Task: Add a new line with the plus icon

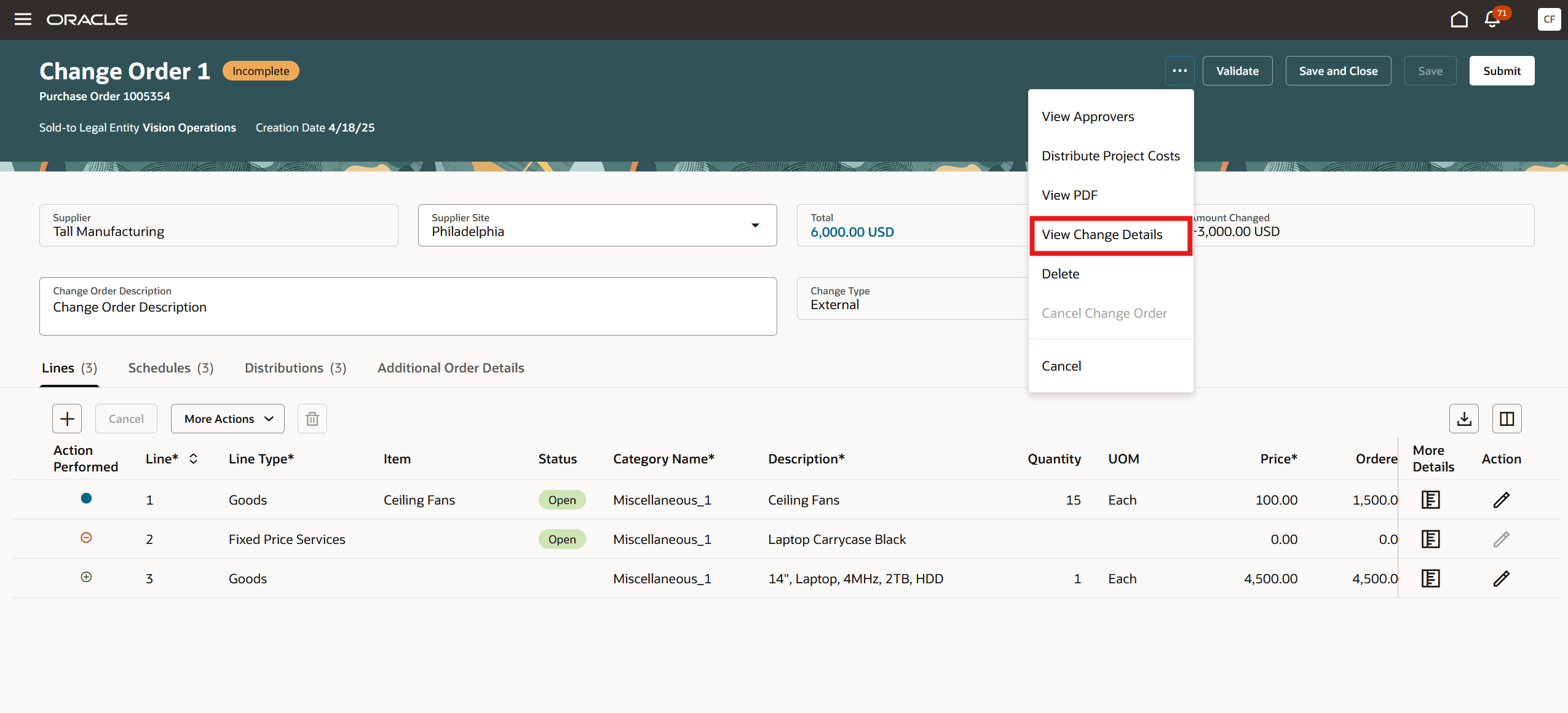Action: pyautogui.click(x=66, y=418)
